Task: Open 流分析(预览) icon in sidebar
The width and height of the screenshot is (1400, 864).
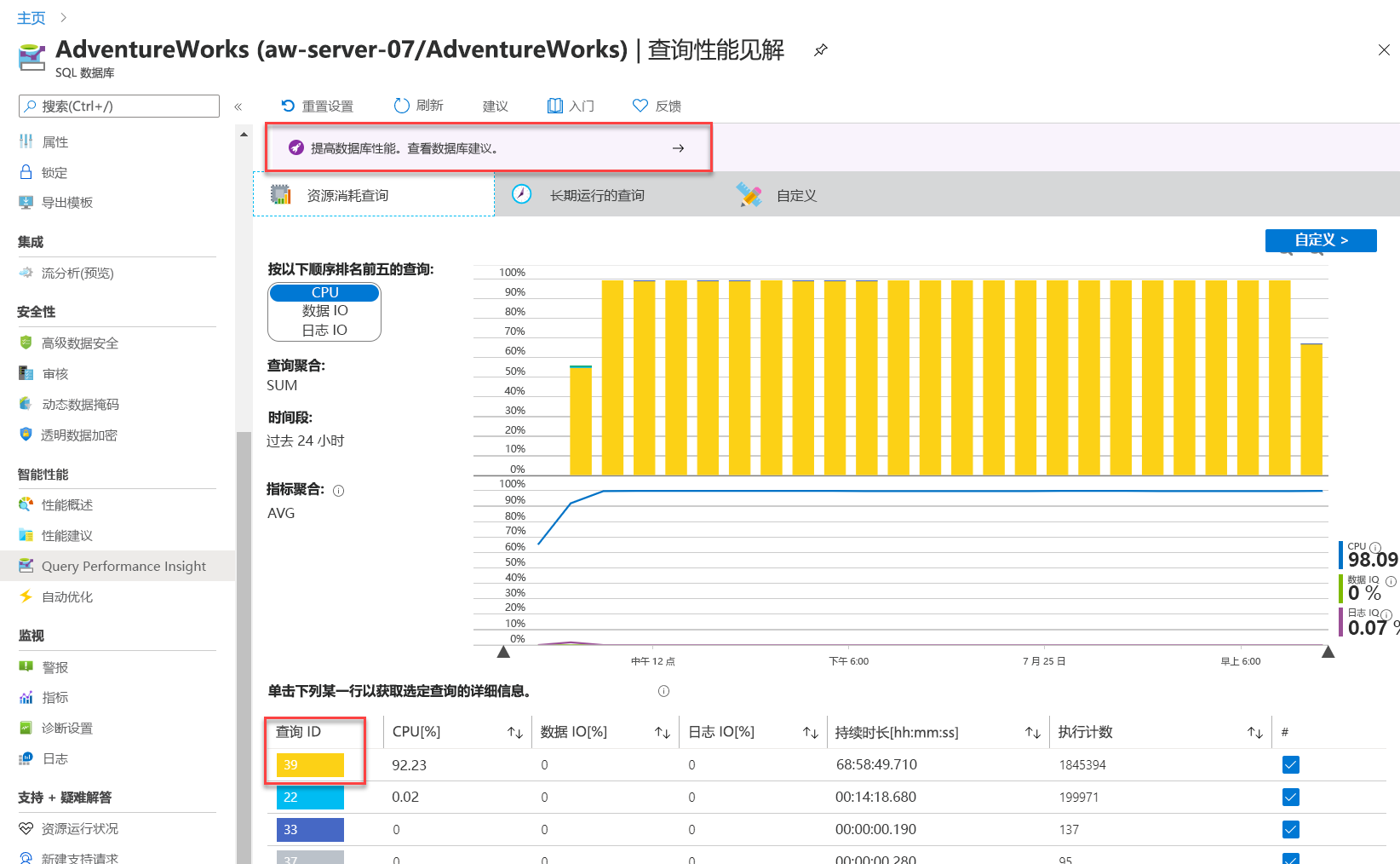Action: point(26,273)
